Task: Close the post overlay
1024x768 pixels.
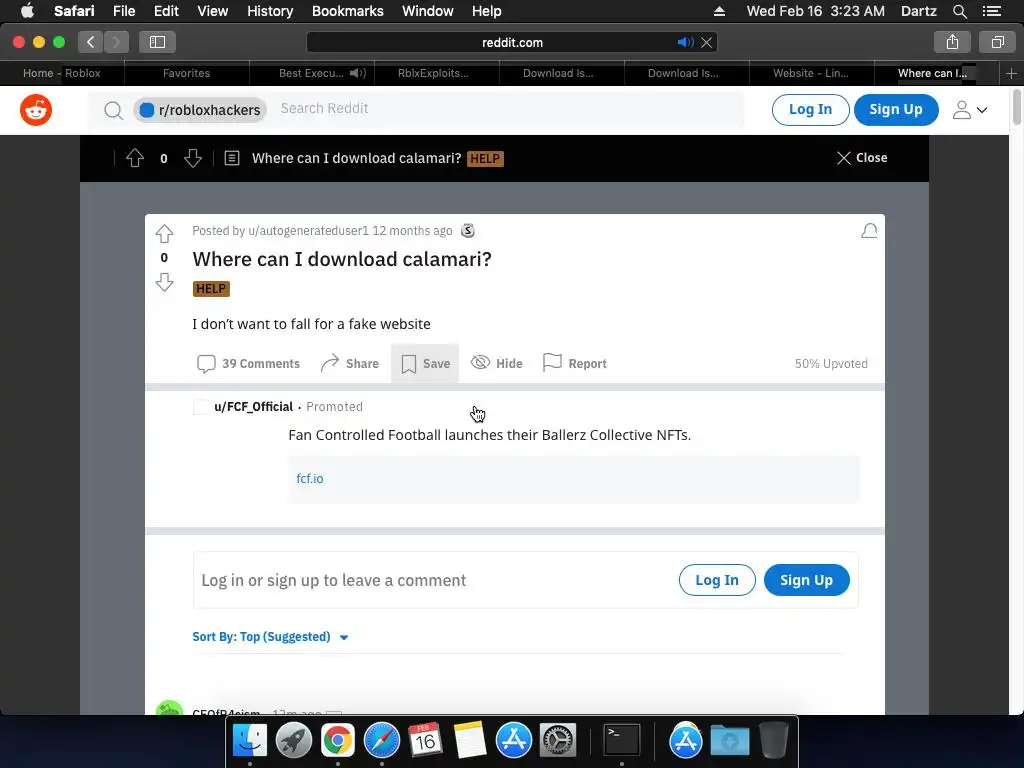Action: 862,158
